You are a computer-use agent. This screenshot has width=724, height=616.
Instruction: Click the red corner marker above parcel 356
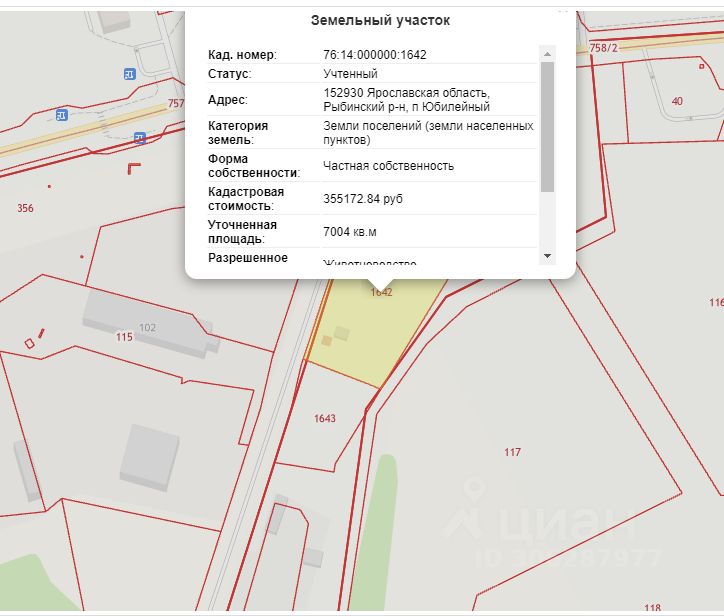pyautogui.click(x=134, y=169)
